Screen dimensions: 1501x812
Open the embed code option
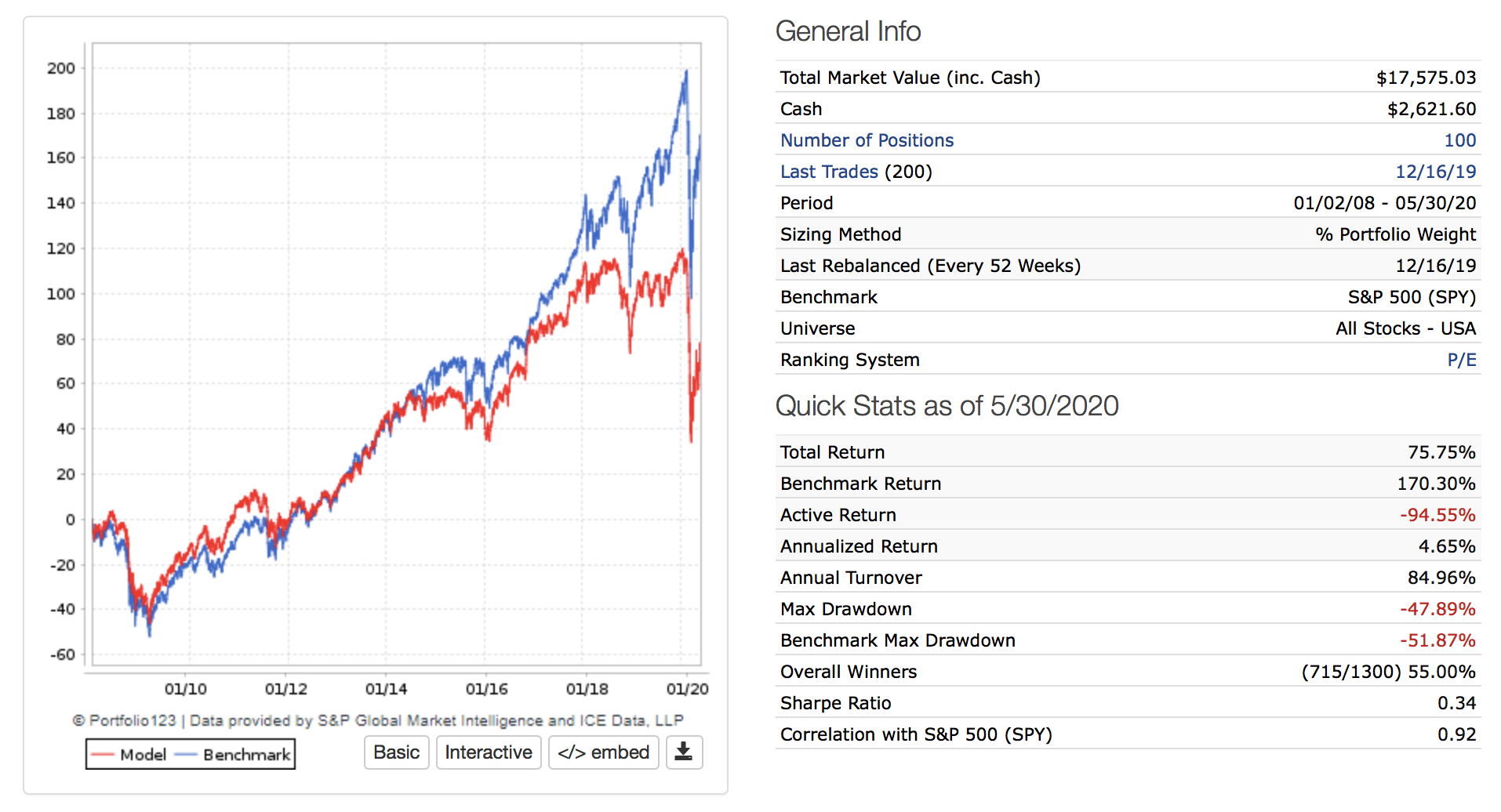[x=603, y=752]
